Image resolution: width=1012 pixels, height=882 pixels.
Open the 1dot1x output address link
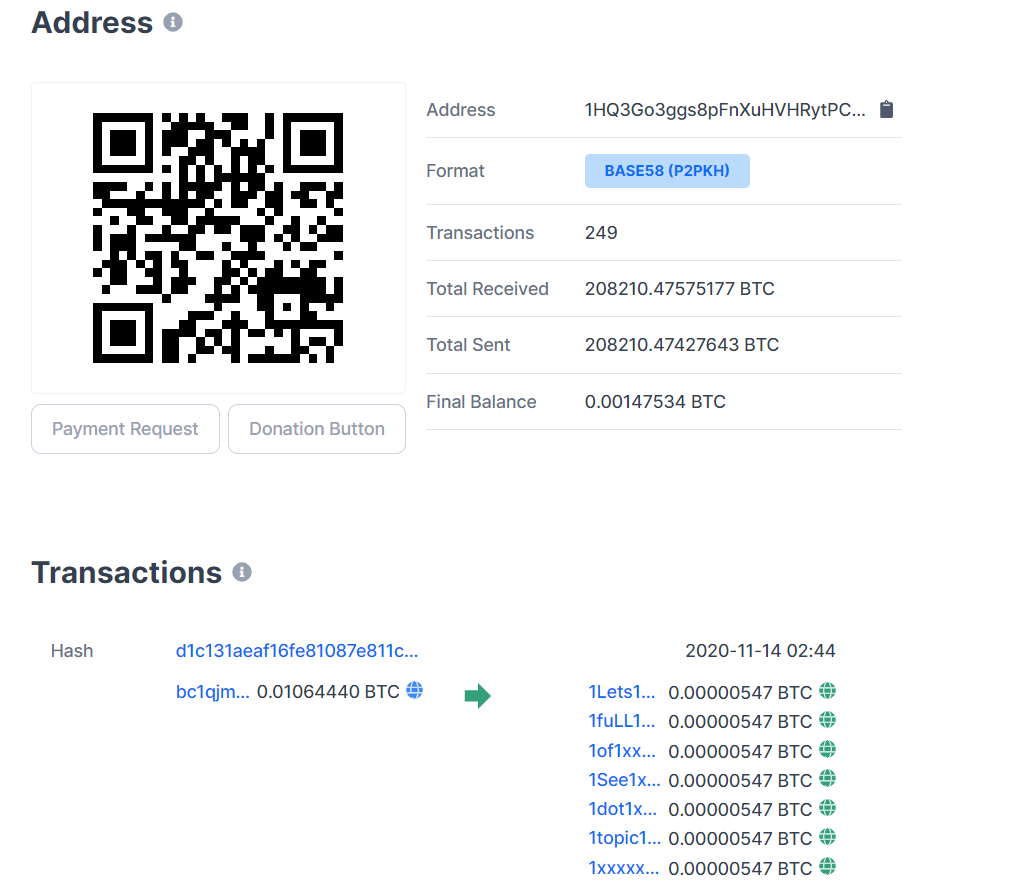click(622, 809)
